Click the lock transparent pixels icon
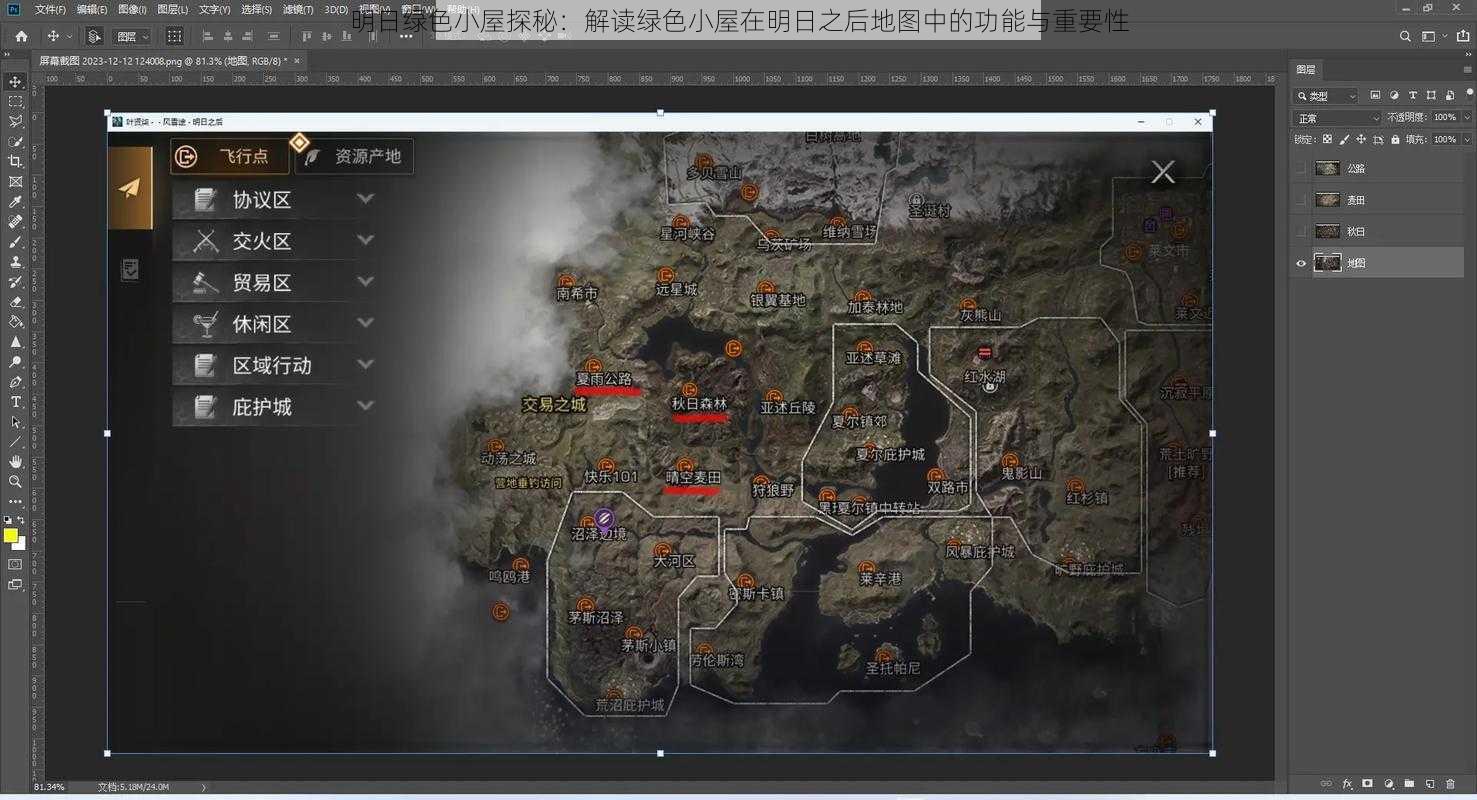1477x800 pixels. click(1327, 140)
